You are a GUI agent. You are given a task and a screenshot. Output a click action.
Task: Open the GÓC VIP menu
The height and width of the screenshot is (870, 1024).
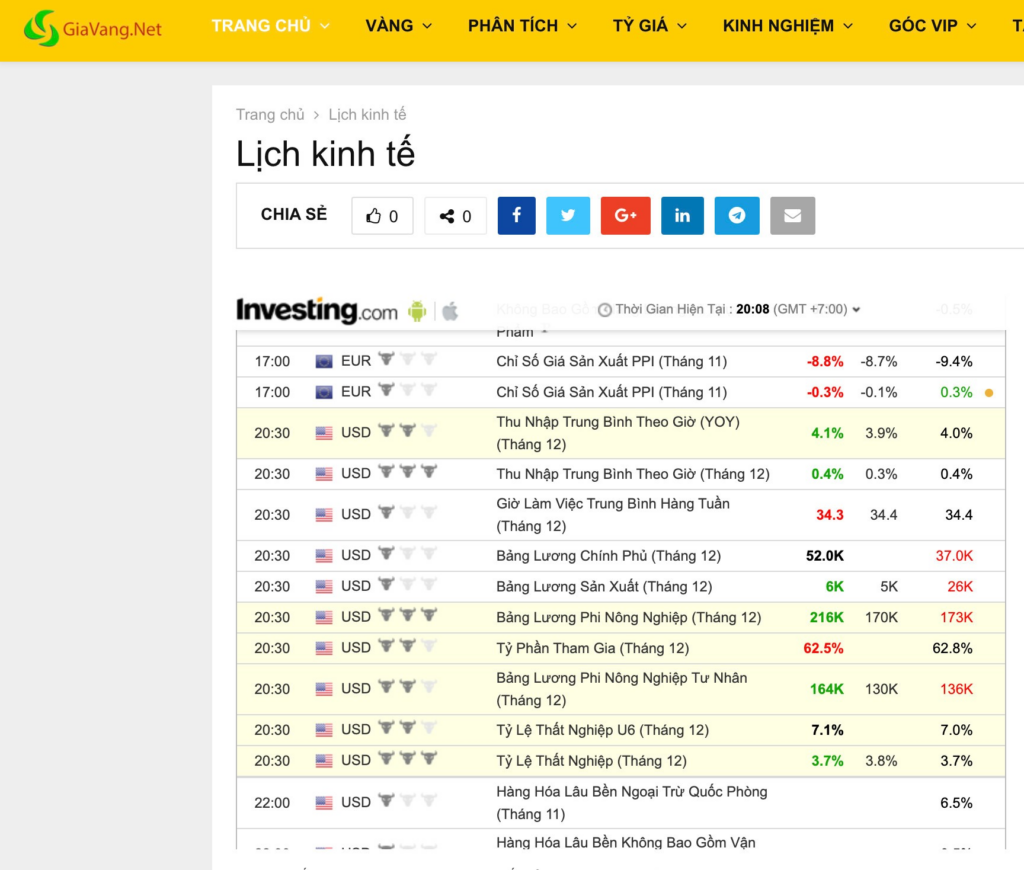[x=932, y=26]
